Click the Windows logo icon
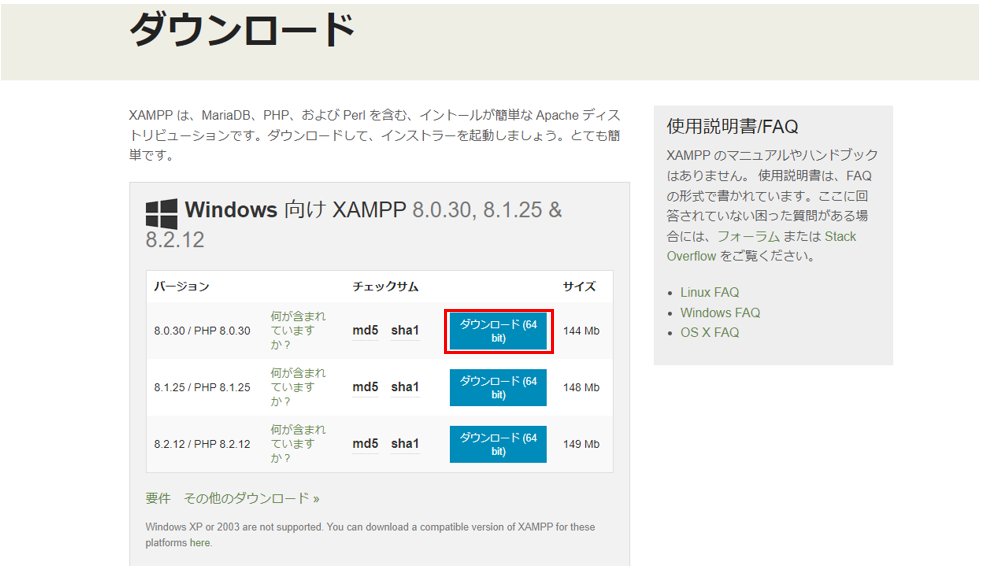The height and width of the screenshot is (566, 981). [161, 213]
